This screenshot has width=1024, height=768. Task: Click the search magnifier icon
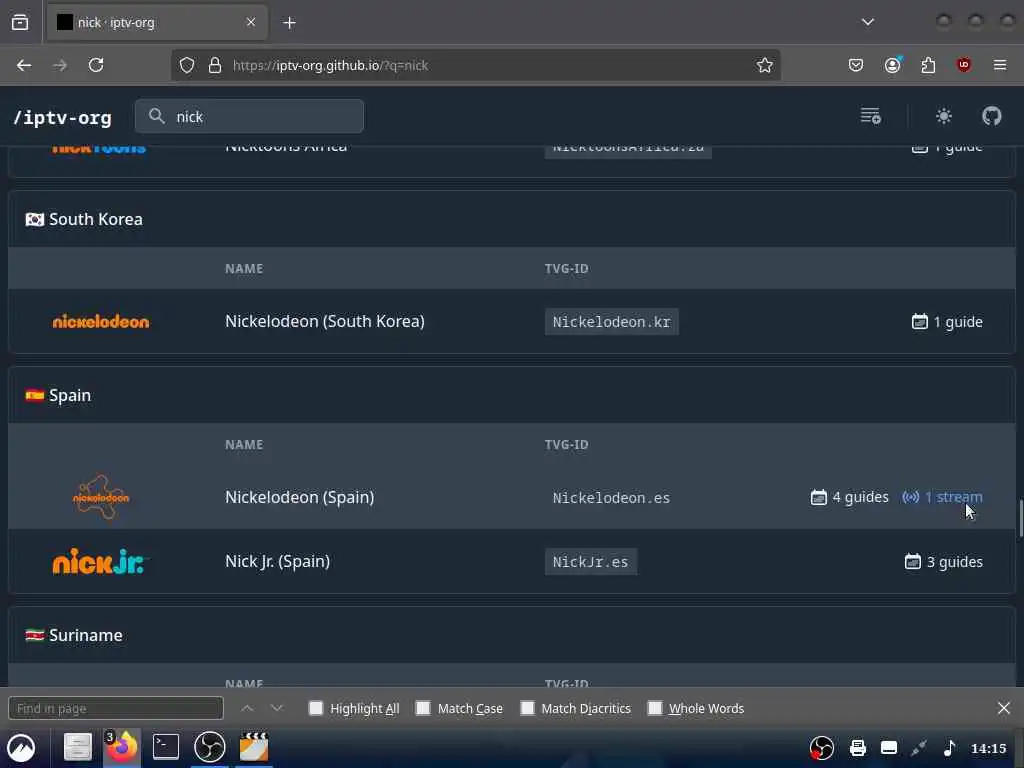157,116
